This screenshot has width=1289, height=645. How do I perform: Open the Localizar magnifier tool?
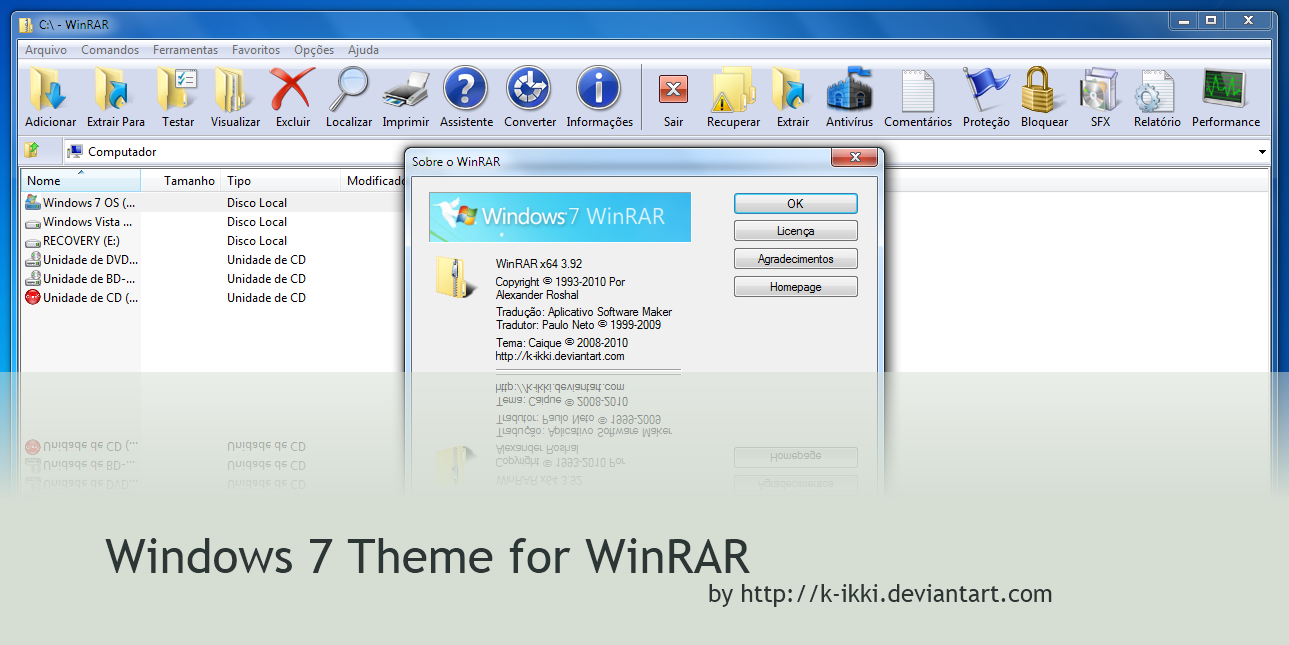349,92
